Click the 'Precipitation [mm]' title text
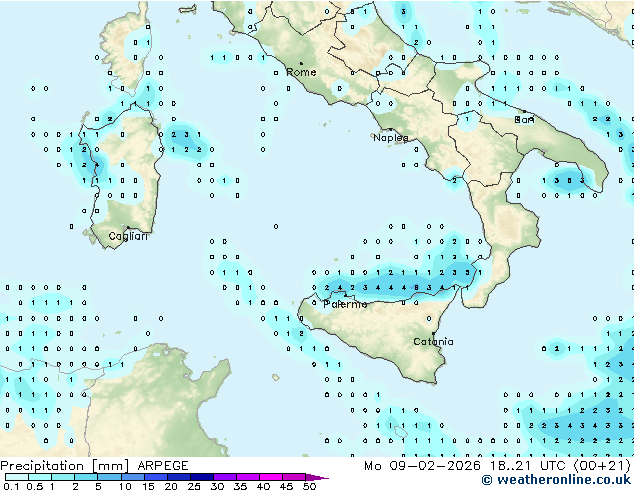The image size is (634, 490). (65, 466)
